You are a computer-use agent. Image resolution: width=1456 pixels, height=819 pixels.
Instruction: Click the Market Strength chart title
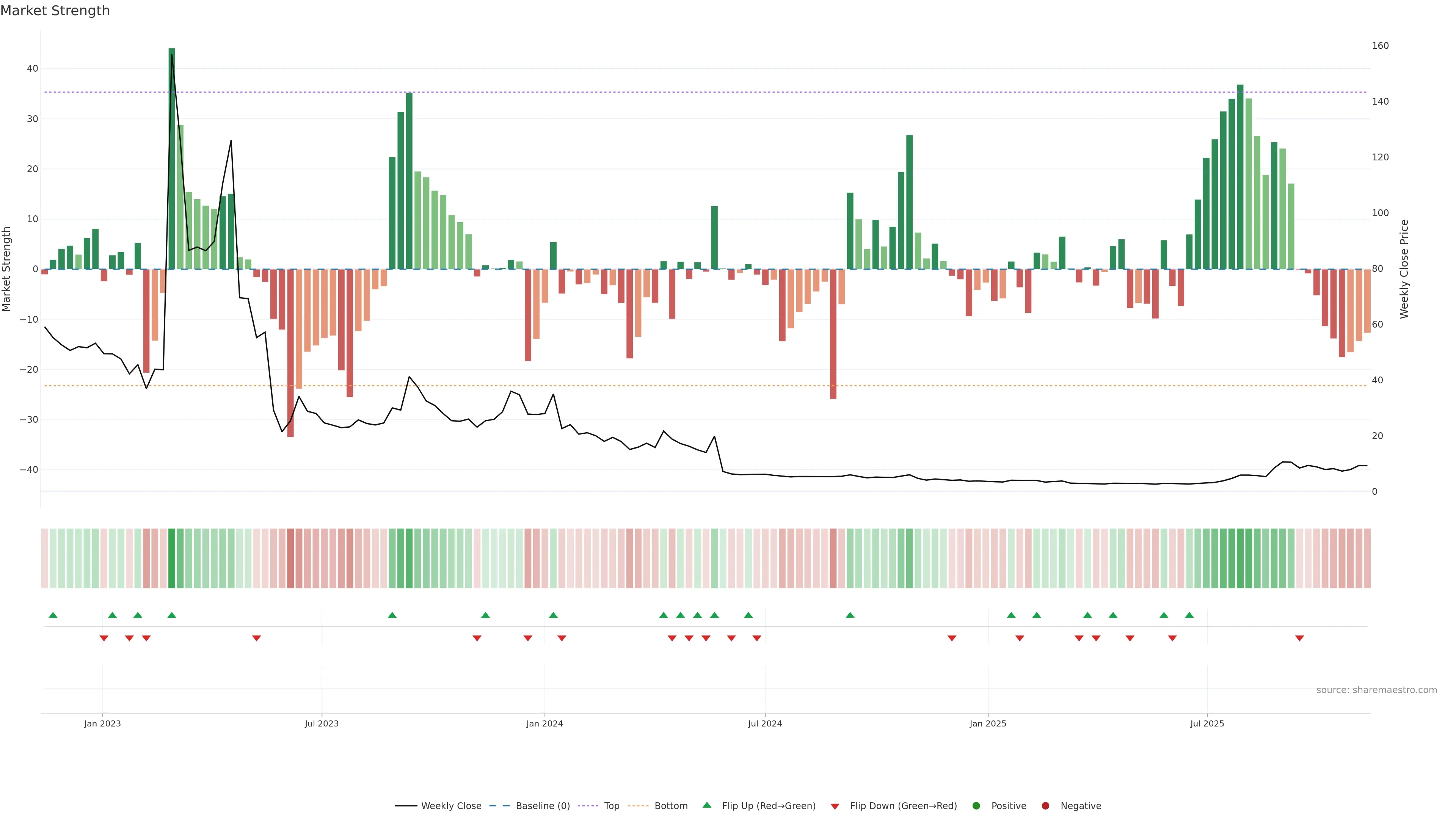(x=55, y=11)
